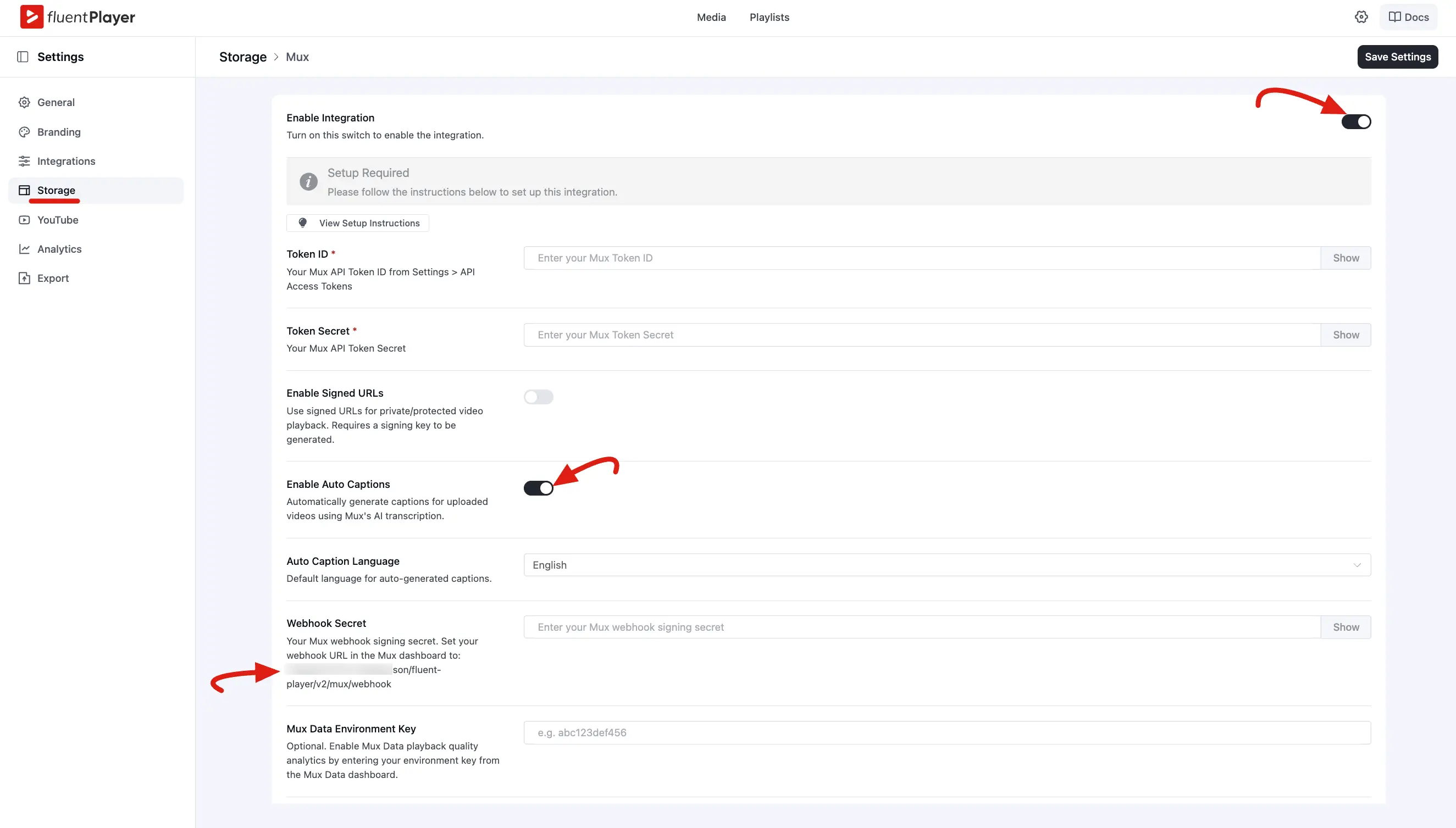
Task: Click the Branding palette icon
Action: tap(24, 132)
